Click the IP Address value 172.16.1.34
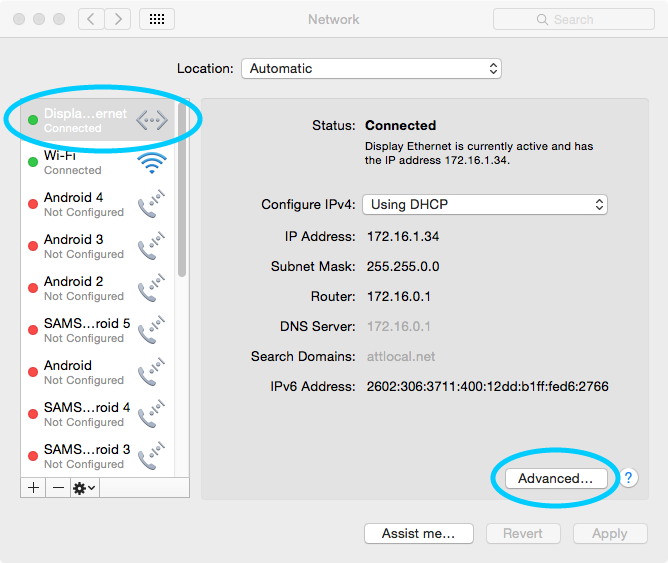The height and width of the screenshot is (563, 668). (403, 237)
